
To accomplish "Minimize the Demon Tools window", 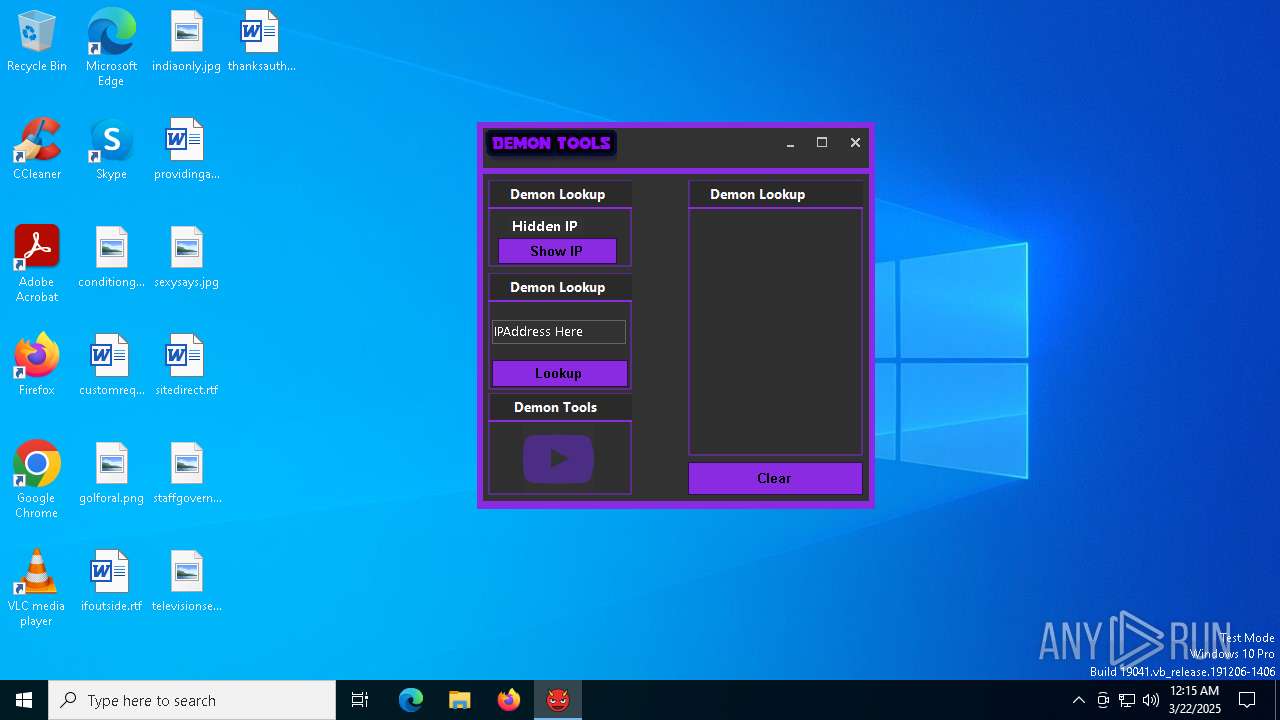I will (x=790, y=143).
